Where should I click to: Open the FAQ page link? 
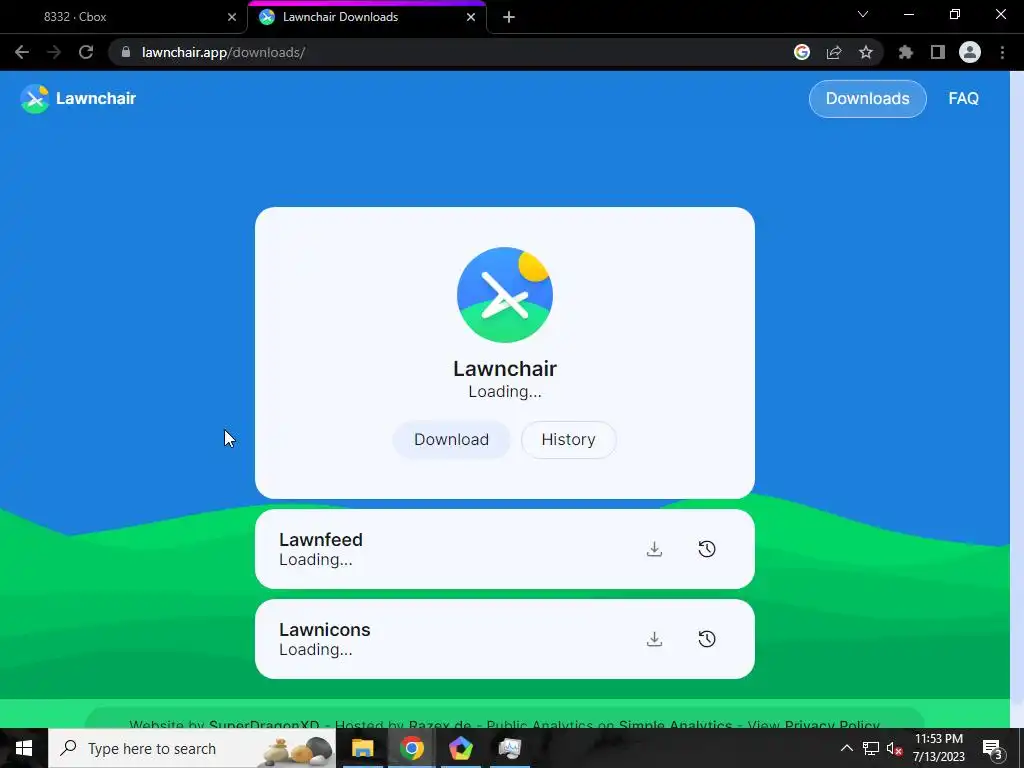(963, 99)
